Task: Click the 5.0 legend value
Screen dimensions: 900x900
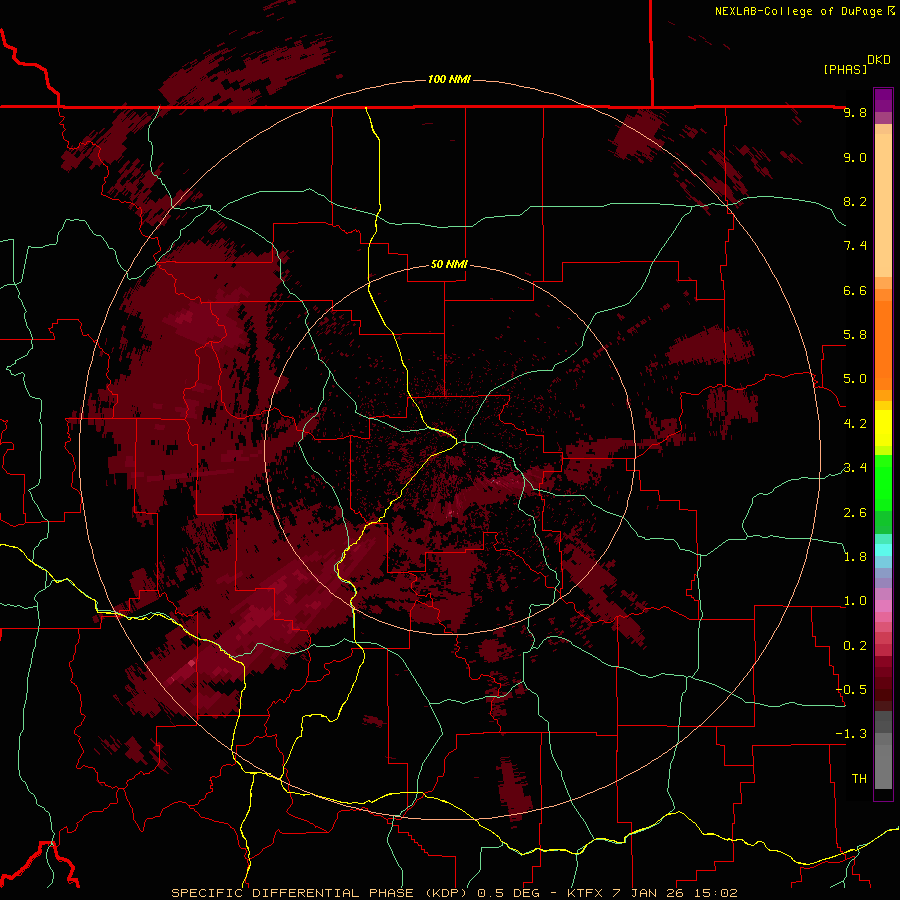Action: pos(855,379)
